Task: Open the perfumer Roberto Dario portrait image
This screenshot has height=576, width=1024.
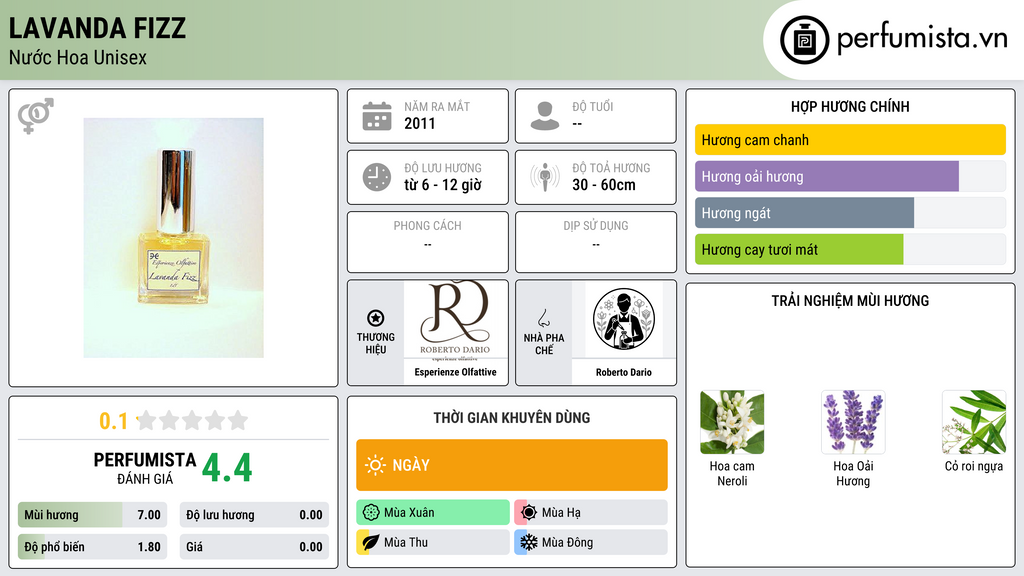Action: click(x=624, y=319)
